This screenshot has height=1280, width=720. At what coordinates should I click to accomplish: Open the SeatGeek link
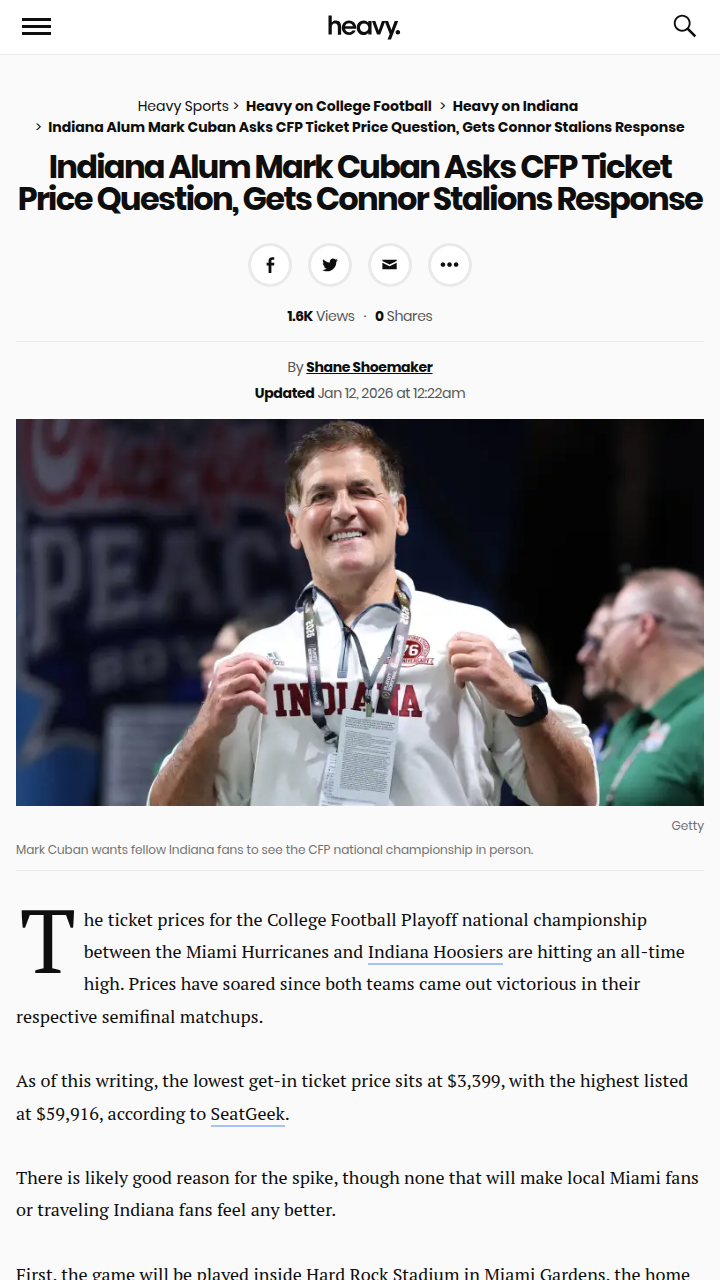pos(248,1113)
